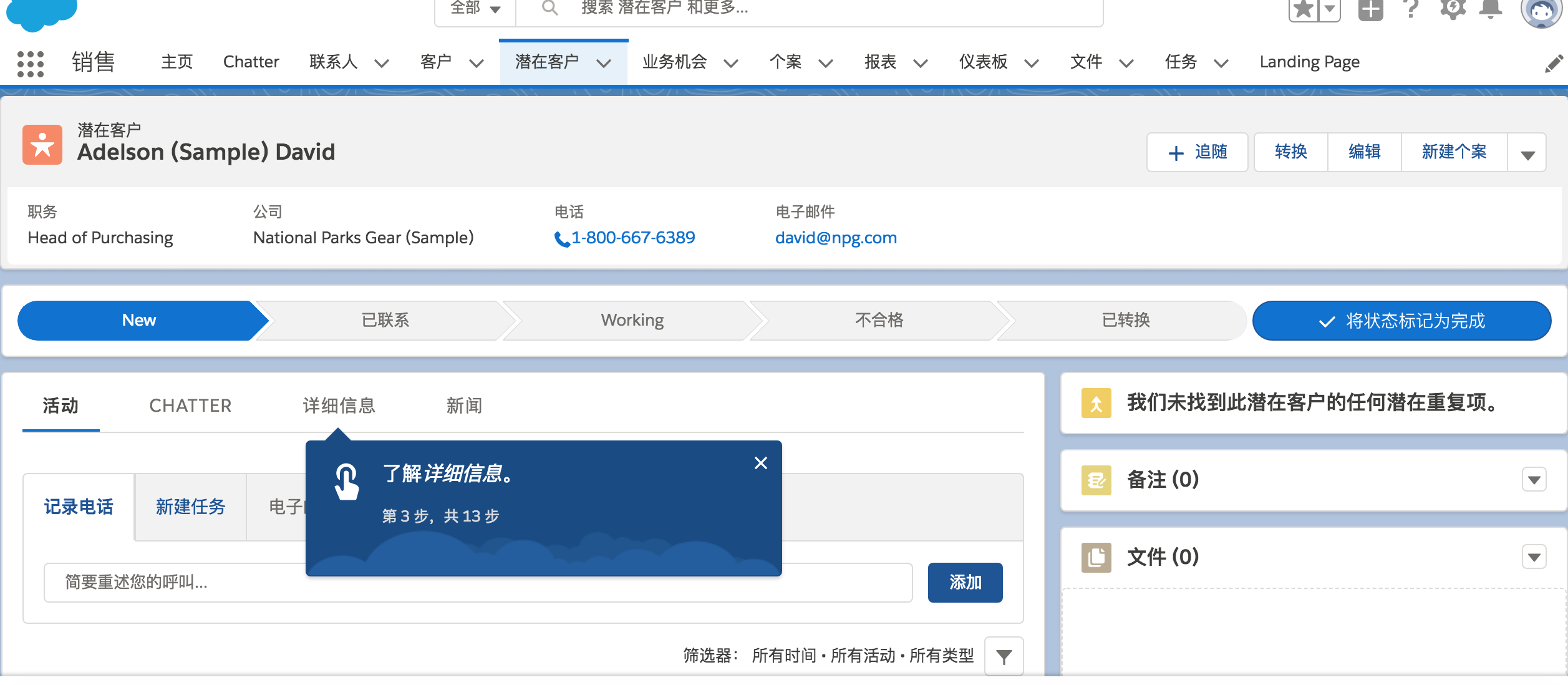The width and height of the screenshot is (1568, 685).
Task: Click the Notes (备注) card icon
Action: tap(1096, 480)
